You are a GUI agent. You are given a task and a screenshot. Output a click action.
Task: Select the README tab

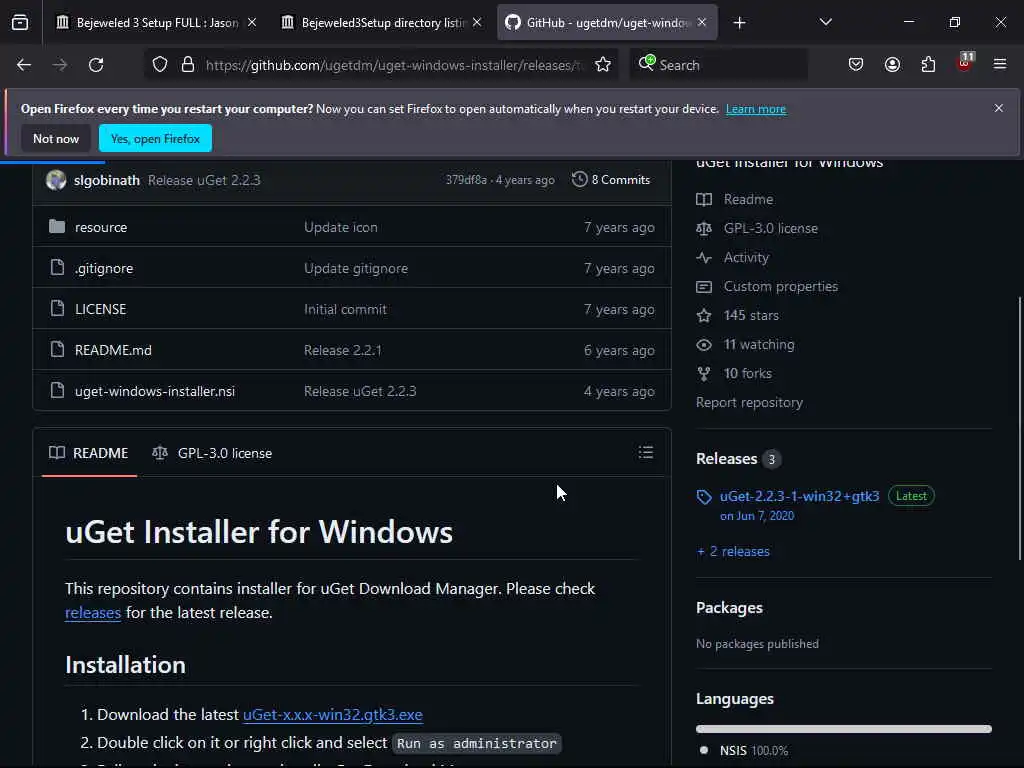coord(89,453)
